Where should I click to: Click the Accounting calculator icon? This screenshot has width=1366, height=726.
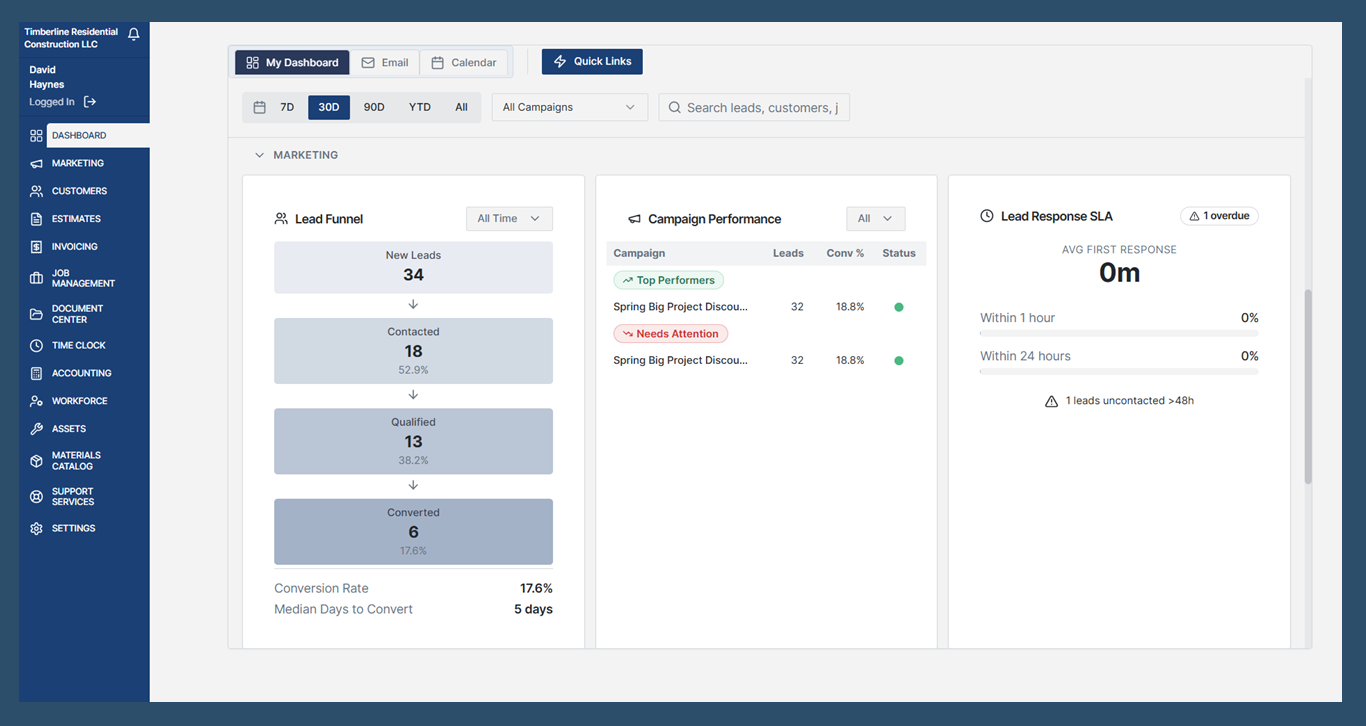(x=36, y=373)
